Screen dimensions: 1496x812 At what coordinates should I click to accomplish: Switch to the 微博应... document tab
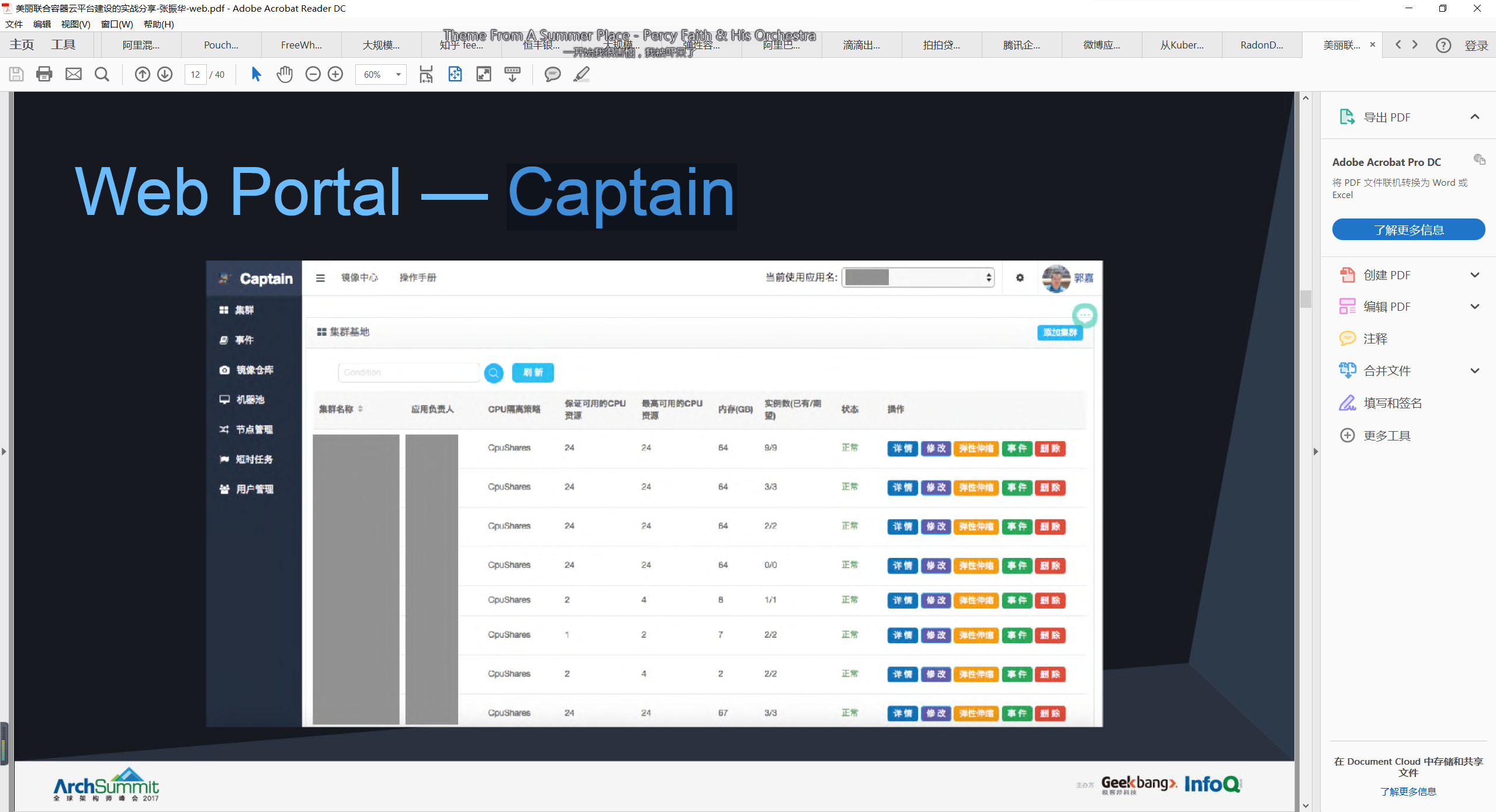click(1102, 45)
